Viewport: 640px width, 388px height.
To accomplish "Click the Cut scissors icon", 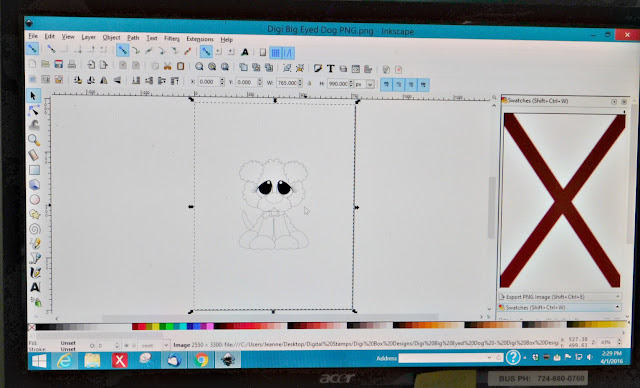I will 167,66.
